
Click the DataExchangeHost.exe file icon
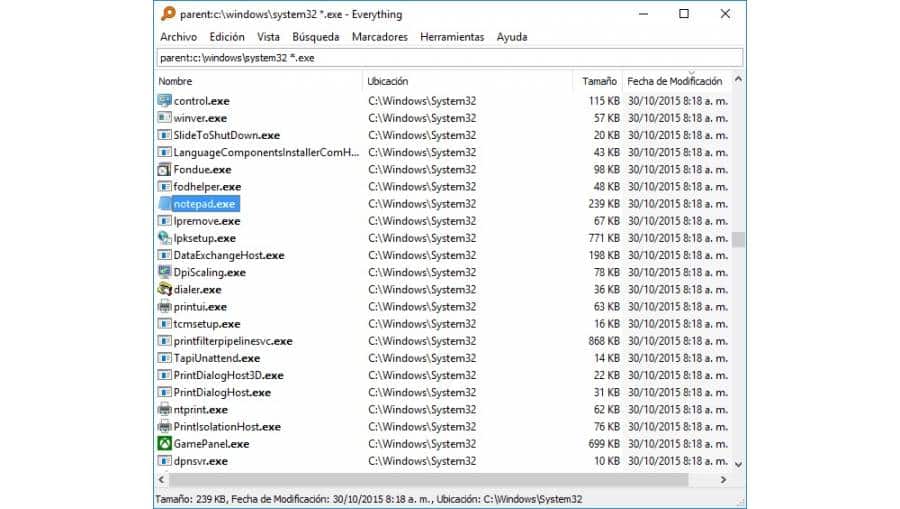164,255
